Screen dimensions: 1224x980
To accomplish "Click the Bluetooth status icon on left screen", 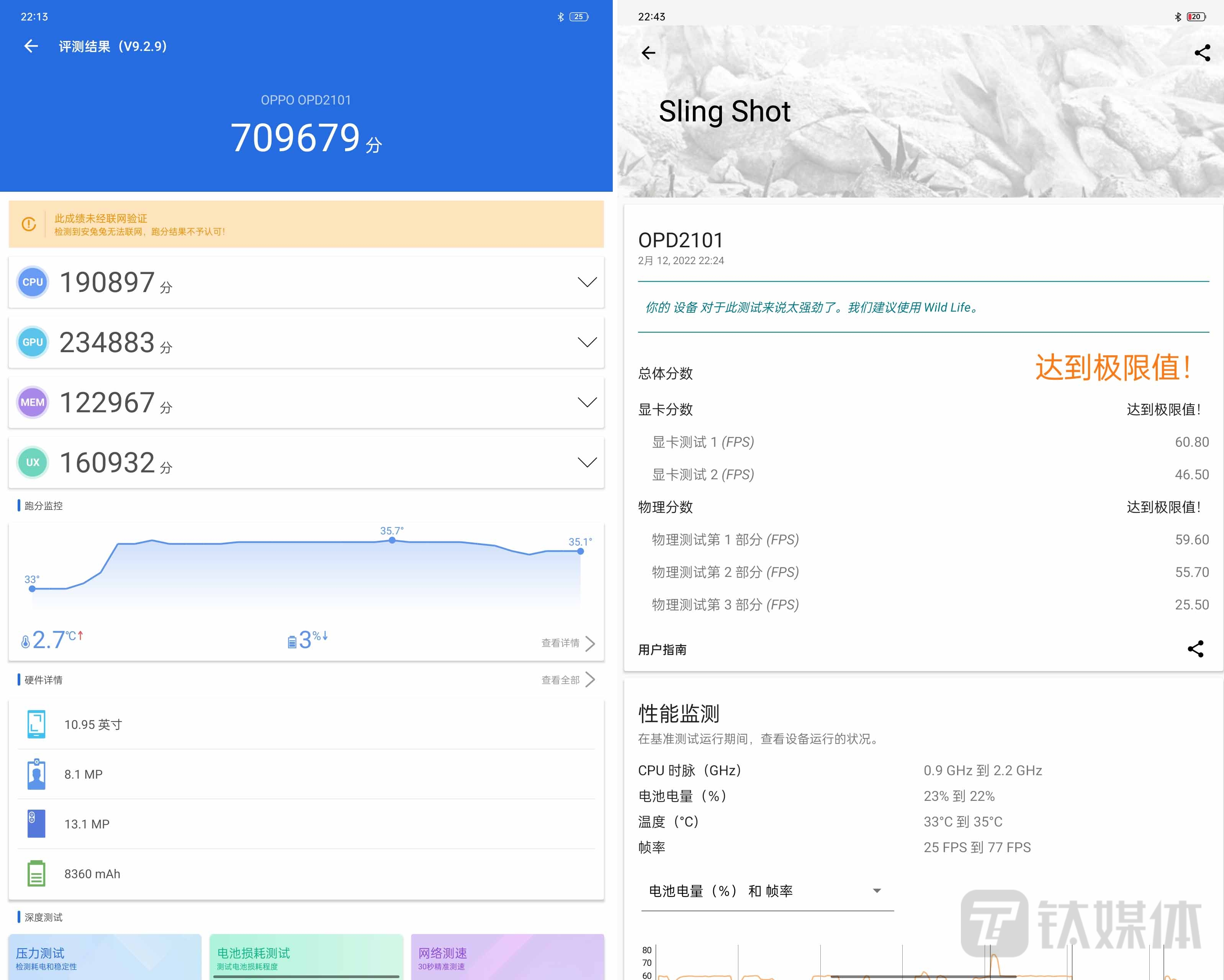I will point(561,16).
